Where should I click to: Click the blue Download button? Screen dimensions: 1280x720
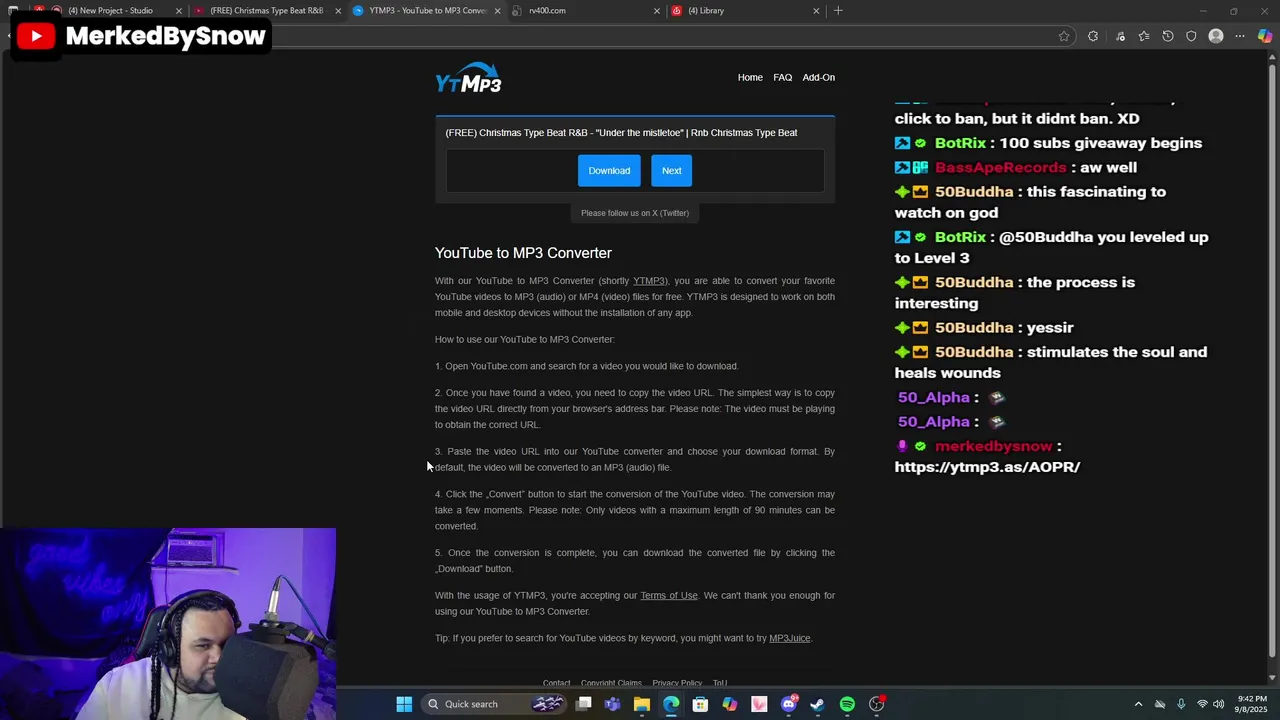[x=609, y=170]
